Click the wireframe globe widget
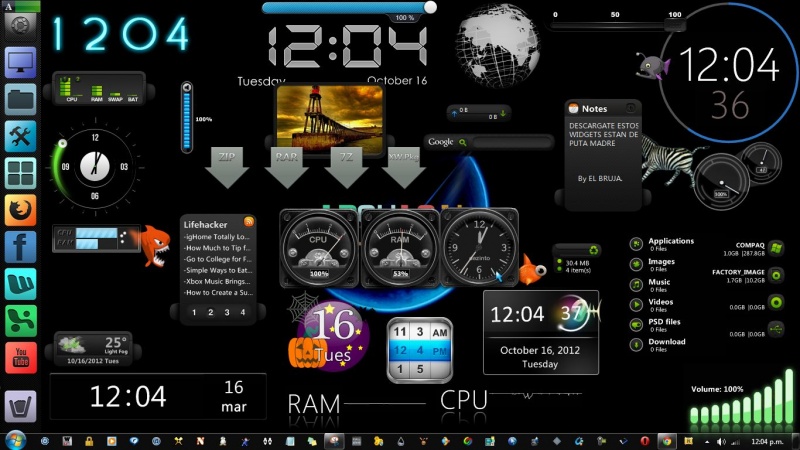Viewport: 800px width, 450px height. 498,45
